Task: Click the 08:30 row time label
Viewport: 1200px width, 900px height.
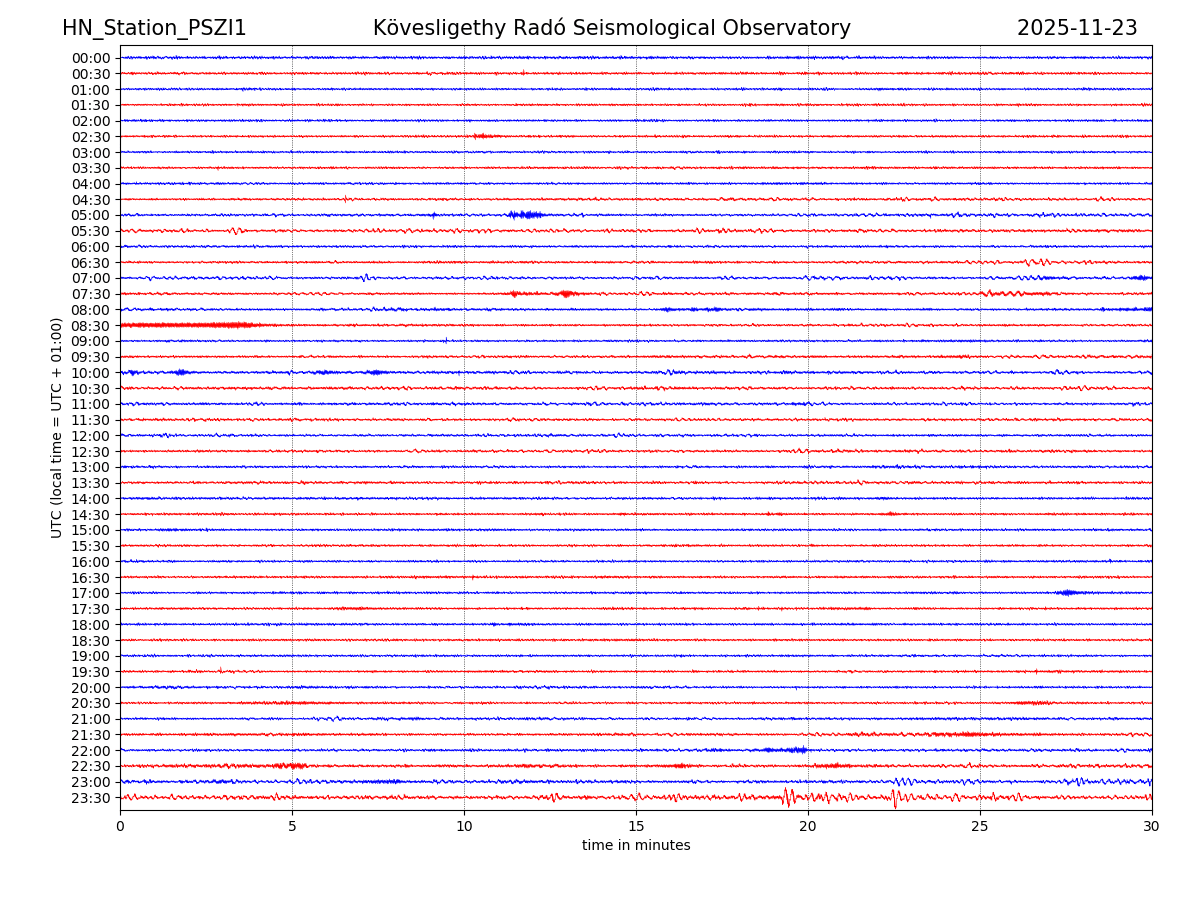Action: tap(91, 326)
